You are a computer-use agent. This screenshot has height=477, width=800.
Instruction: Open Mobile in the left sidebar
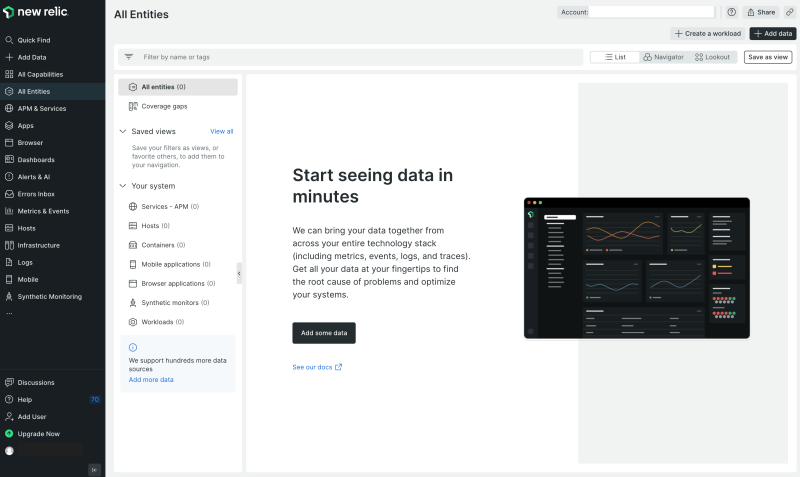point(28,280)
